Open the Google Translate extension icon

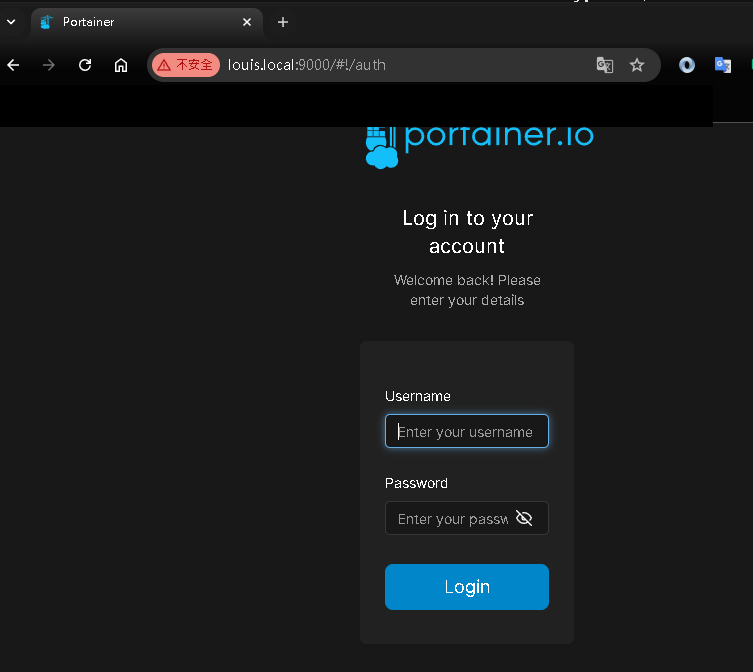722,65
